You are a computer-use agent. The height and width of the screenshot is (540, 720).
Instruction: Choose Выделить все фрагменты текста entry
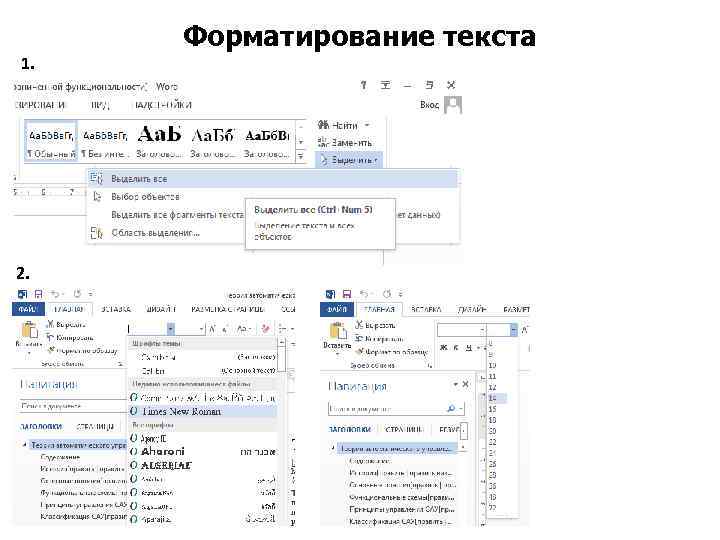click(177, 214)
